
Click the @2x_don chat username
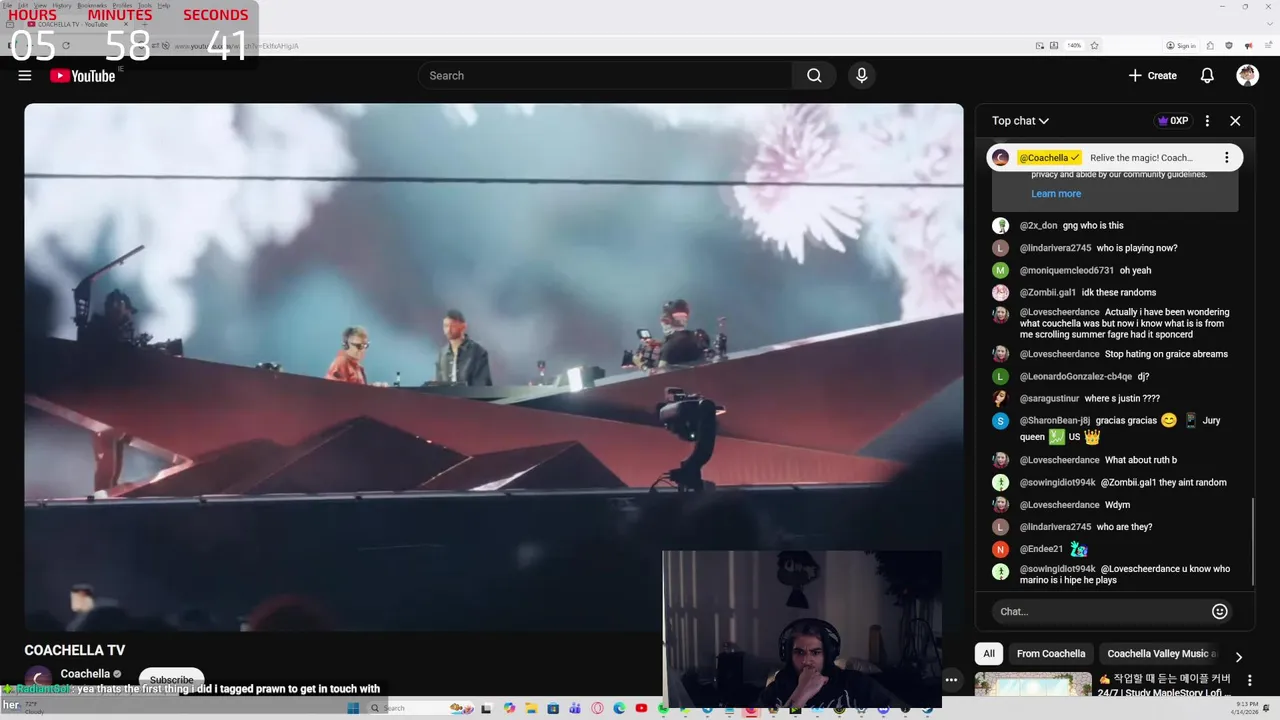coord(1038,226)
